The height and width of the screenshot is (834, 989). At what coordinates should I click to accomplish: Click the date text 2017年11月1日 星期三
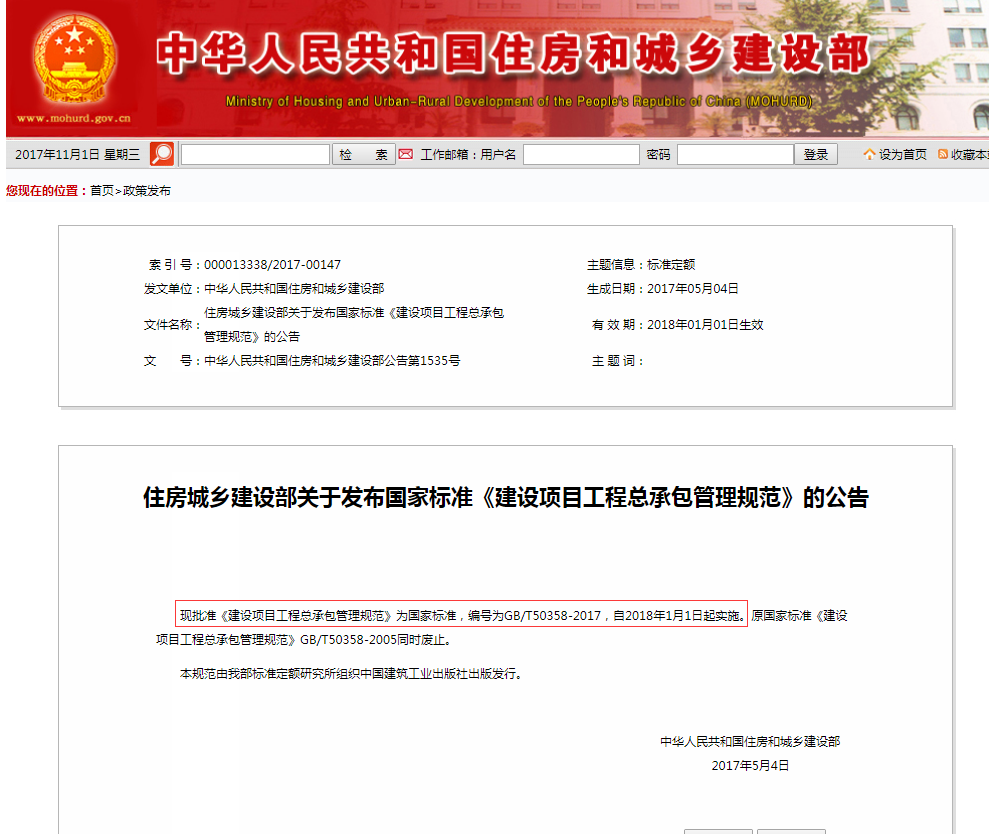78,155
